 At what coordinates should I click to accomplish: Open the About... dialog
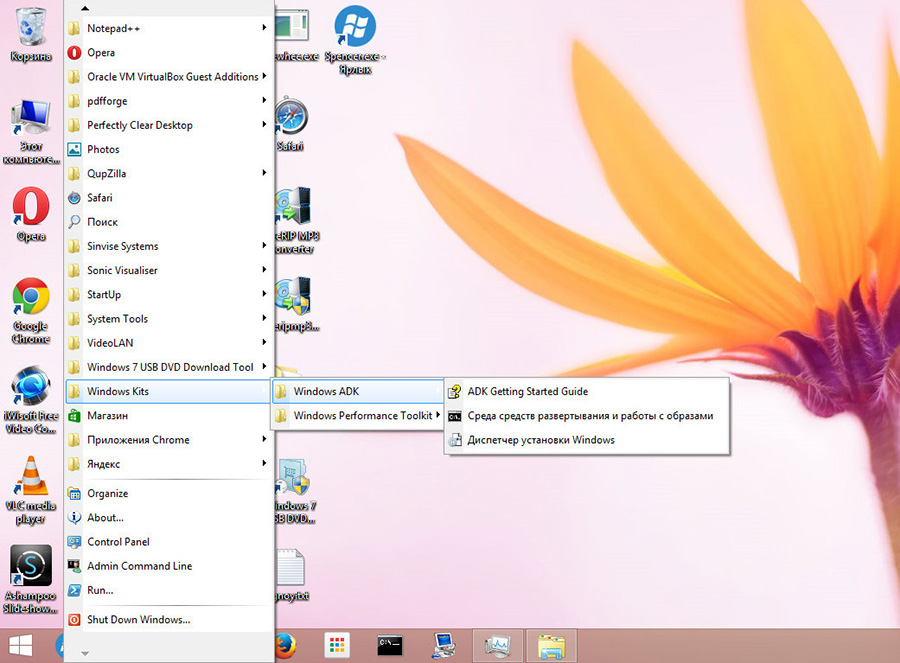point(169,517)
